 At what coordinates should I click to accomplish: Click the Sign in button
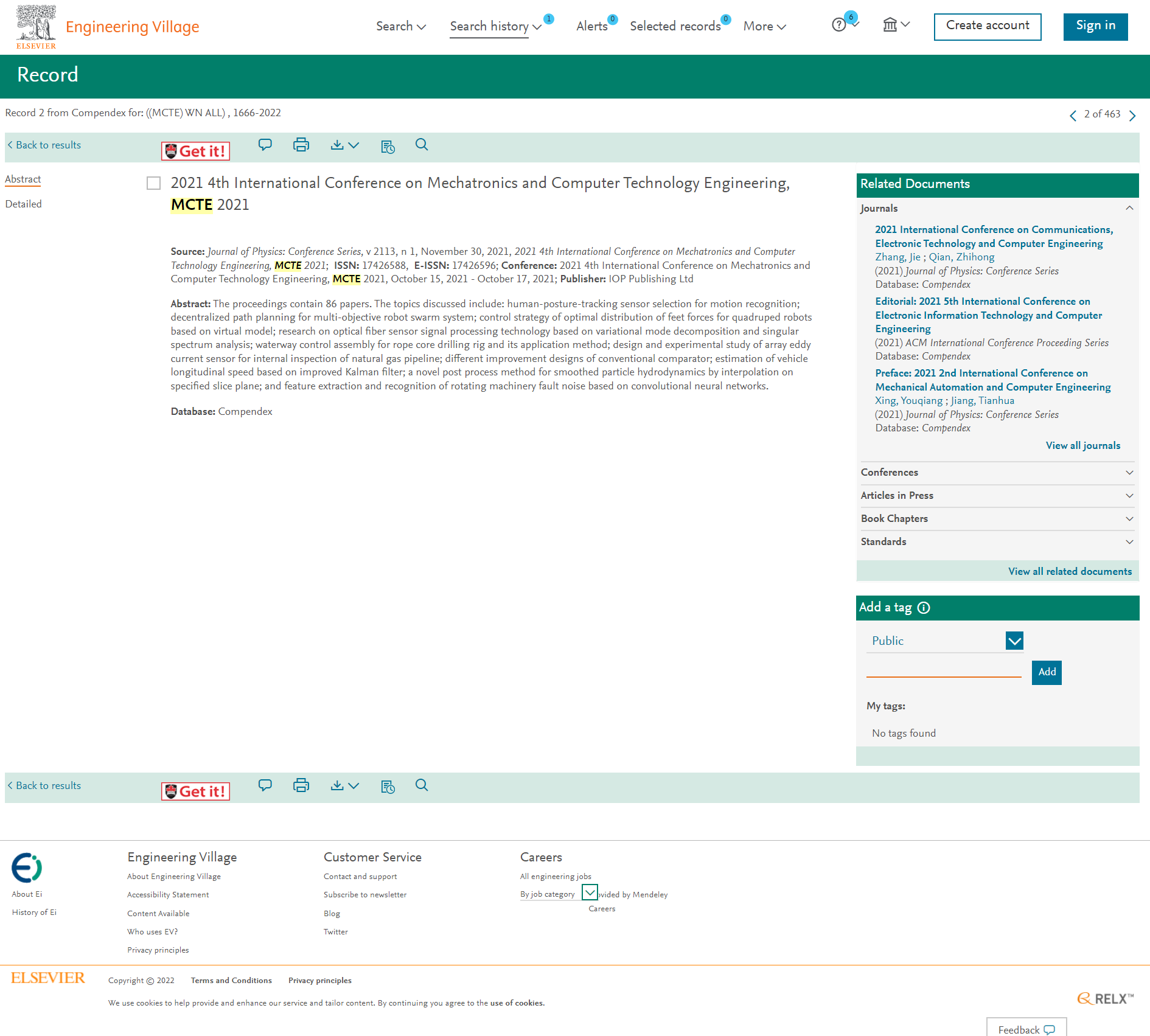(1095, 26)
